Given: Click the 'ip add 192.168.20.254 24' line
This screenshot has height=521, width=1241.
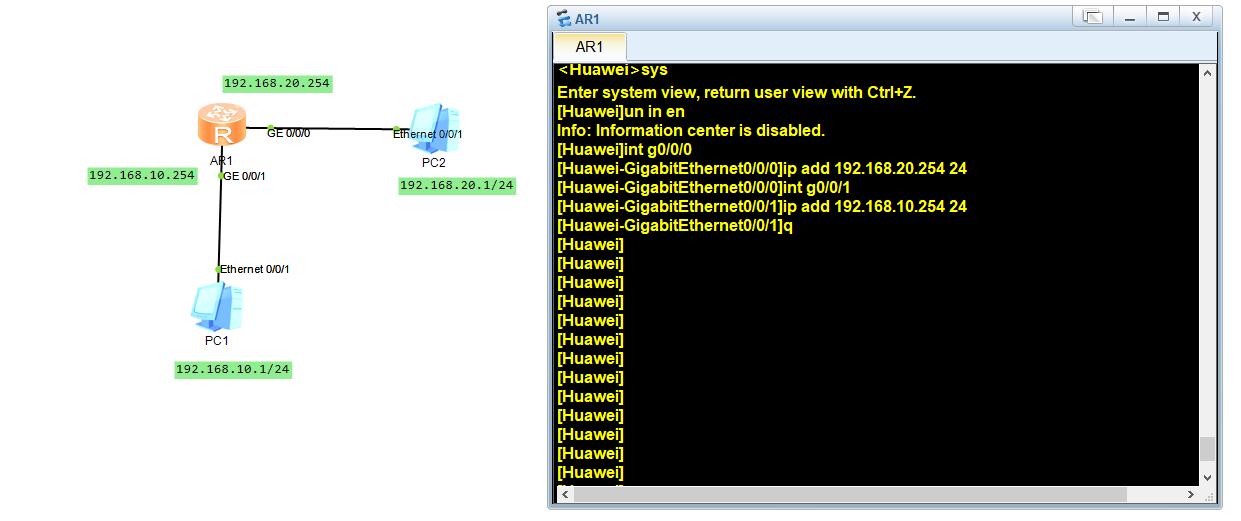Looking at the screenshot, I should 762,168.
